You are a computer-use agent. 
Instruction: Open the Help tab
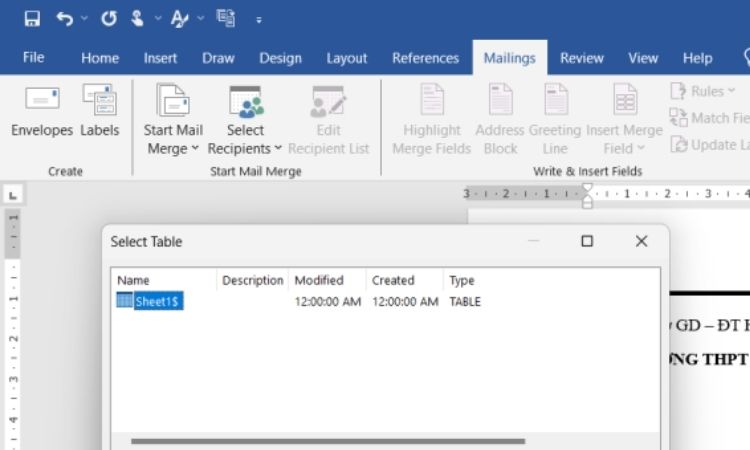point(697,58)
